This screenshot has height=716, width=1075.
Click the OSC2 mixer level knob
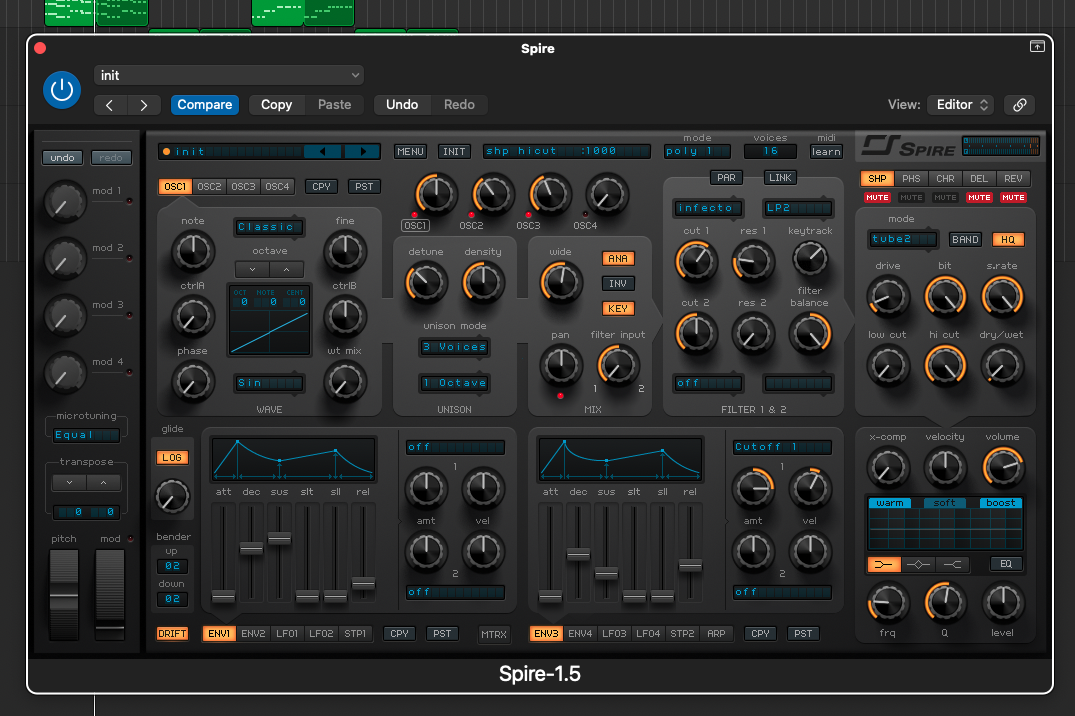(x=493, y=194)
